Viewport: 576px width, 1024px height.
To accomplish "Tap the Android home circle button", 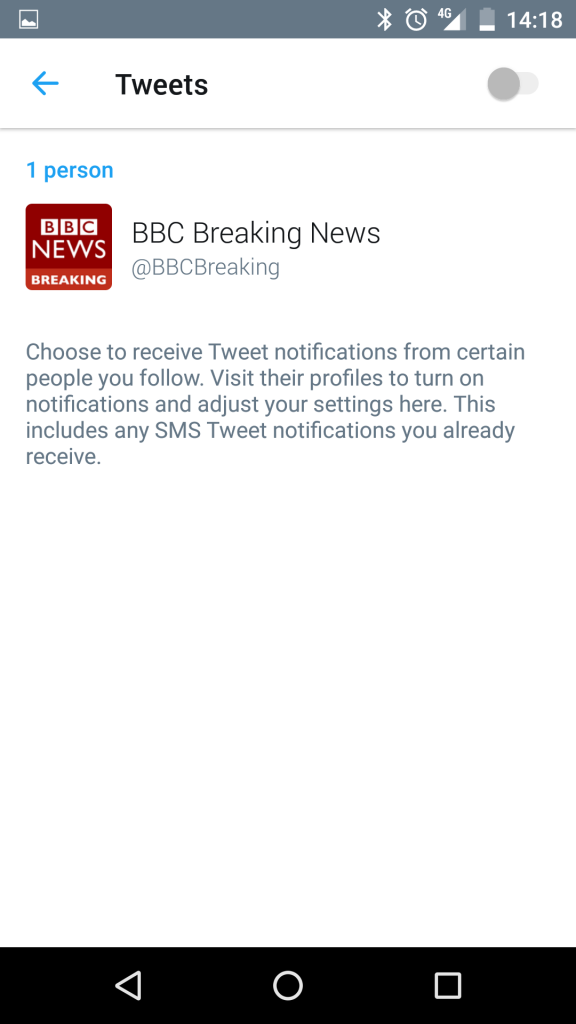I will click(288, 985).
